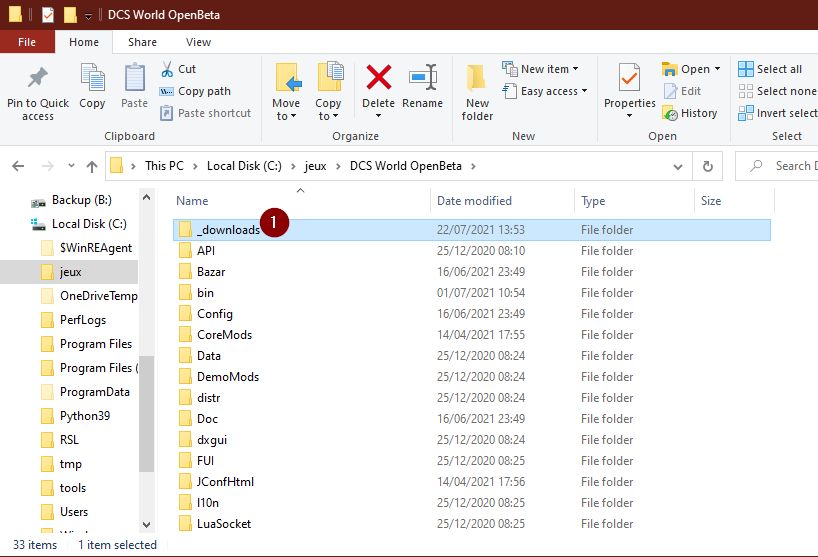818x557 pixels.
Task: Open the History option in ribbon
Action: [690, 113]
